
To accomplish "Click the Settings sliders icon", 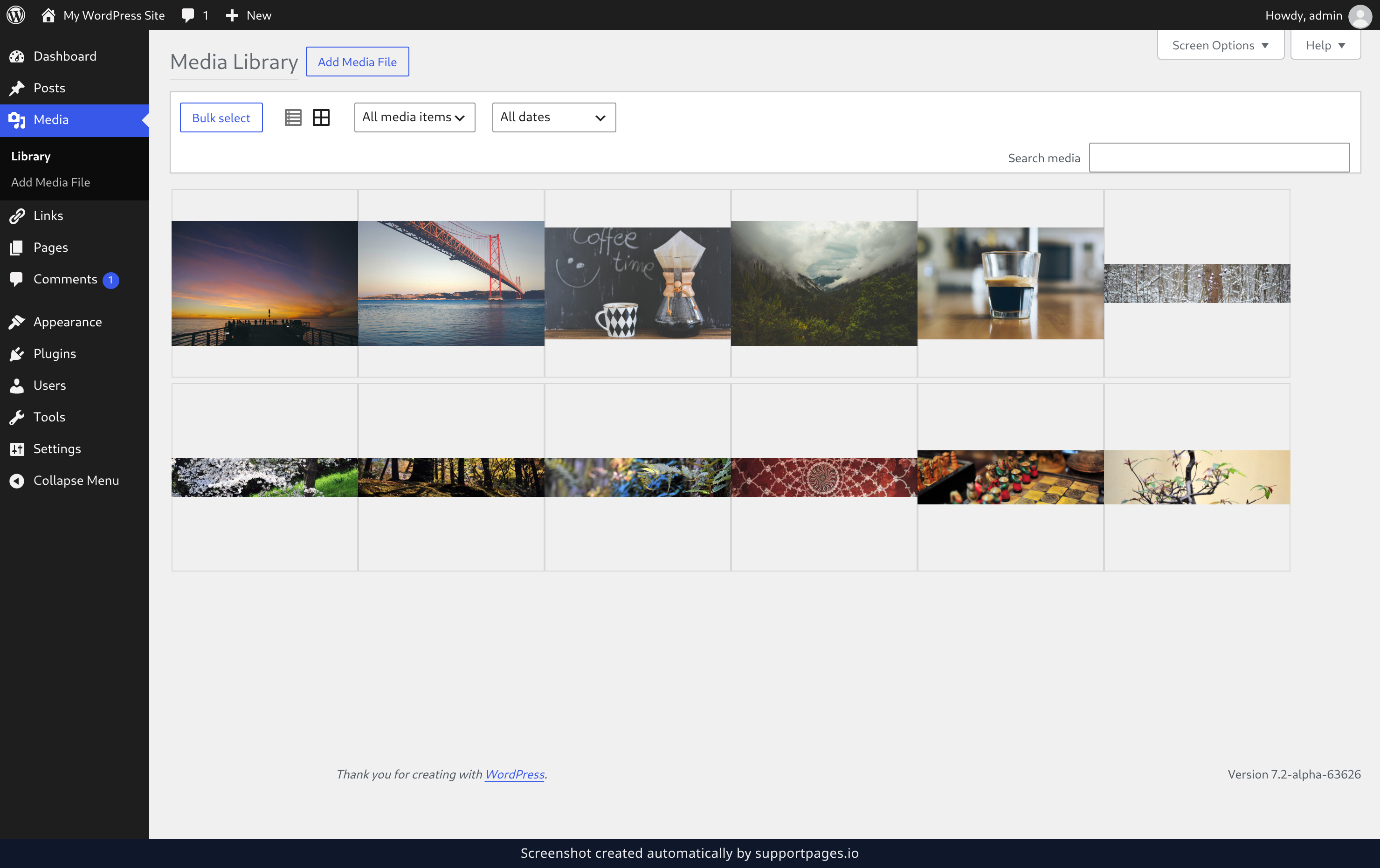I will tap(17, 448).
